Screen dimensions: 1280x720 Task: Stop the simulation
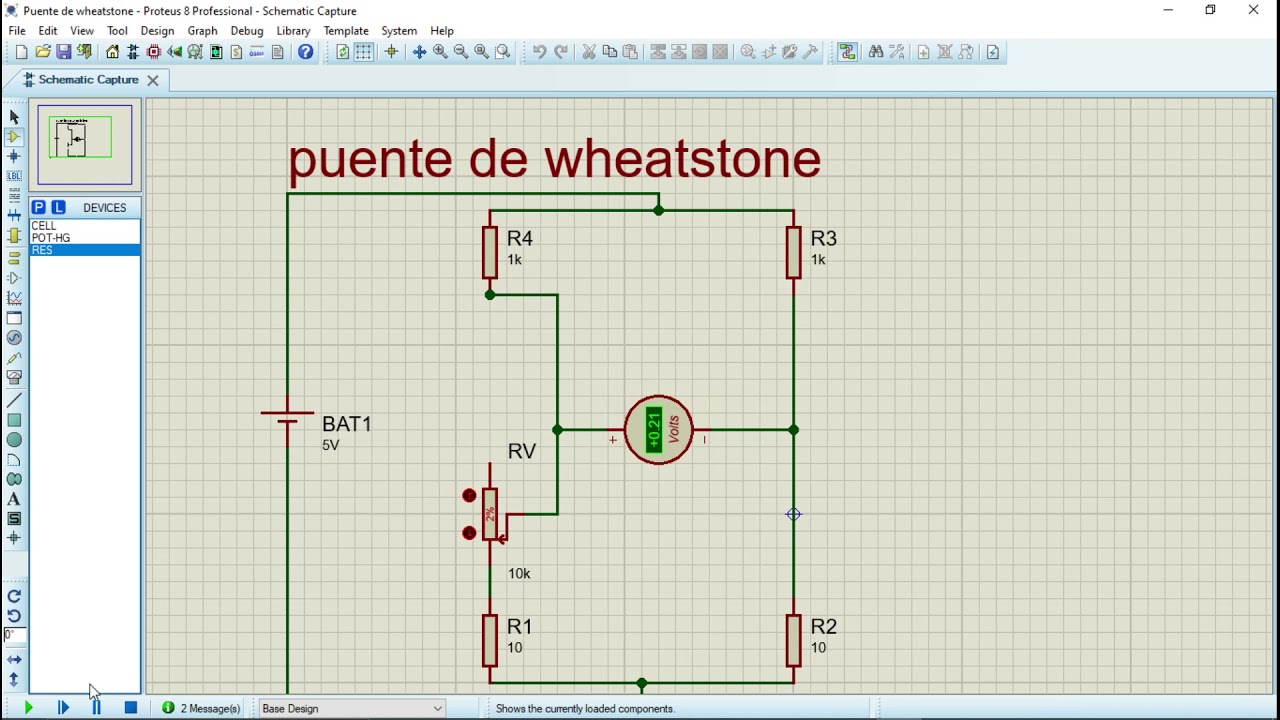pos(131,708)
